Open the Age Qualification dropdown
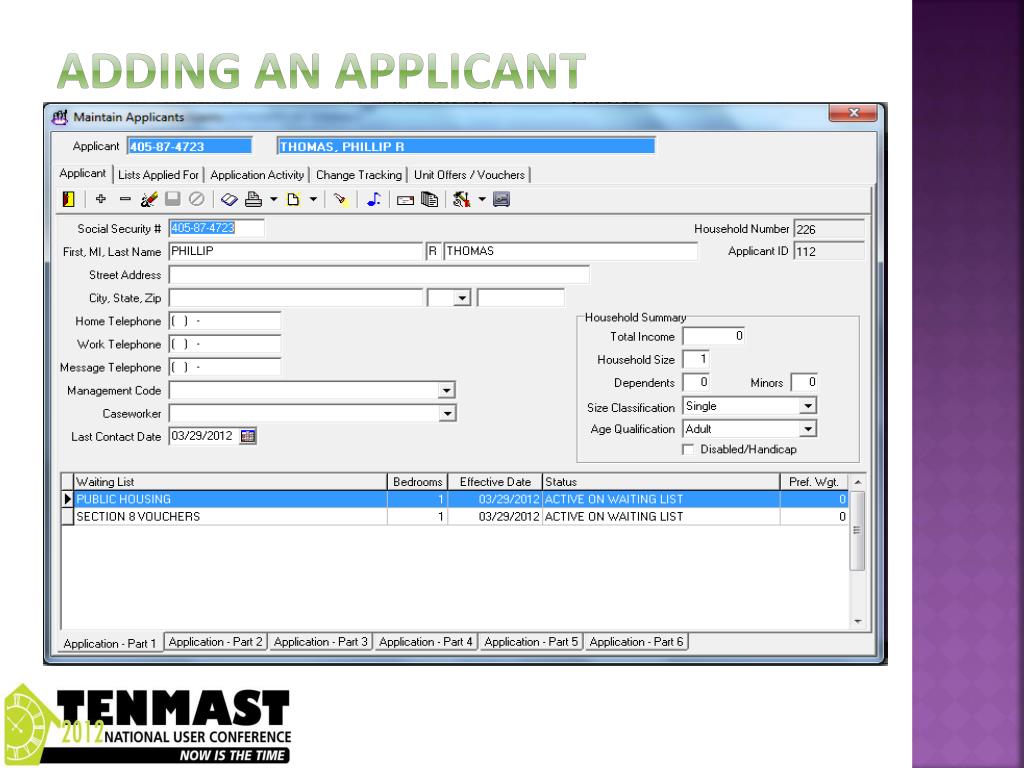 coord(809,429)
